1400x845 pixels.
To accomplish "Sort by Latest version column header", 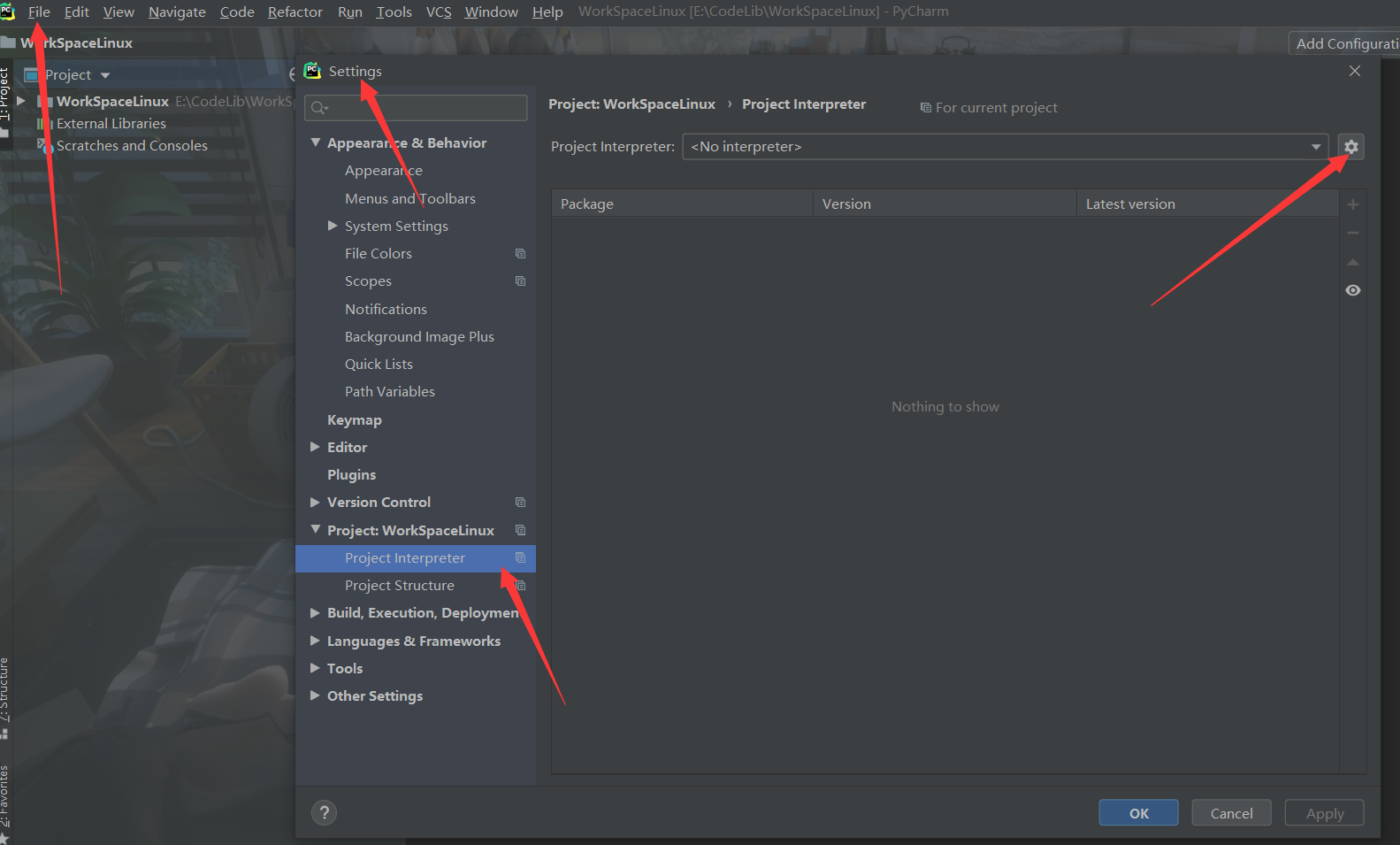I will [x=1207, y=204].
